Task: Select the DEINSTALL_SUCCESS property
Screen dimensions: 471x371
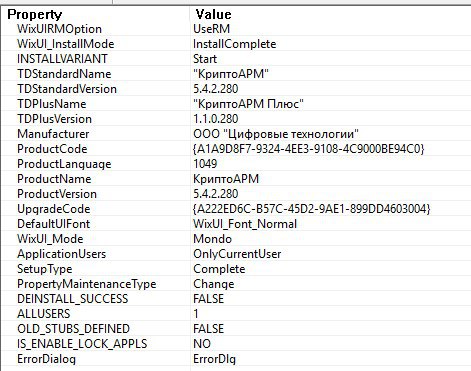Action: pyautogui.click(x=73, y=299)
